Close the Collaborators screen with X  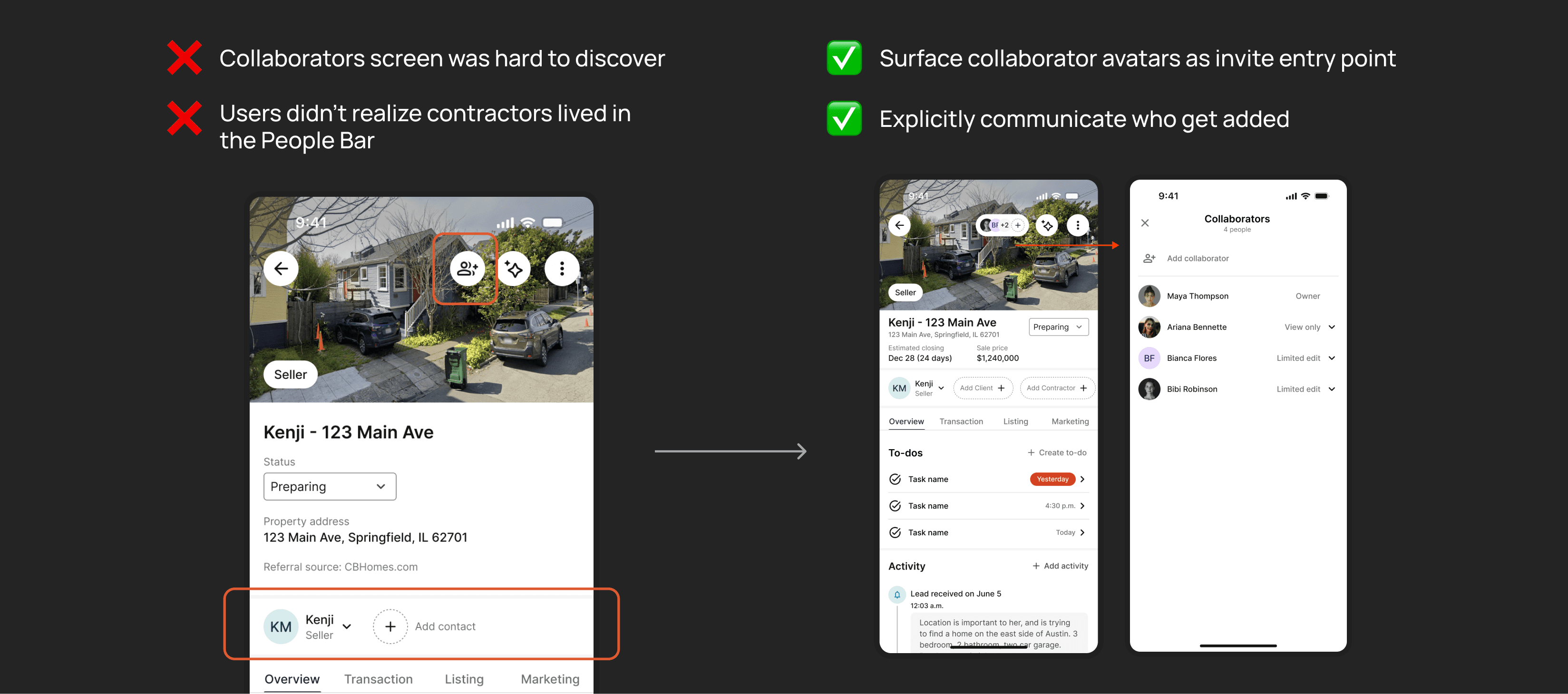point(1144,223)
